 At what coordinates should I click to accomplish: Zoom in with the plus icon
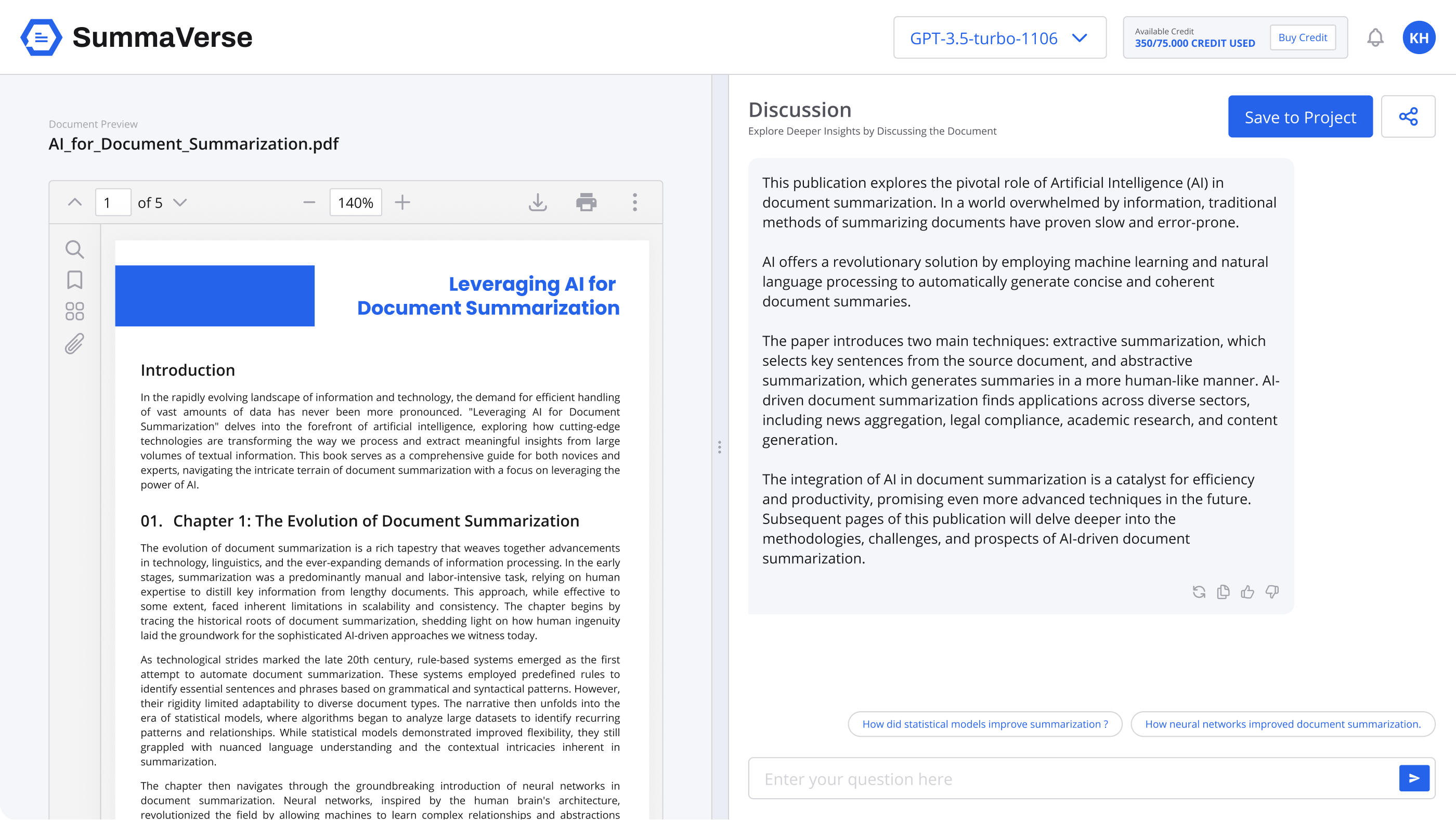point(402,202)
